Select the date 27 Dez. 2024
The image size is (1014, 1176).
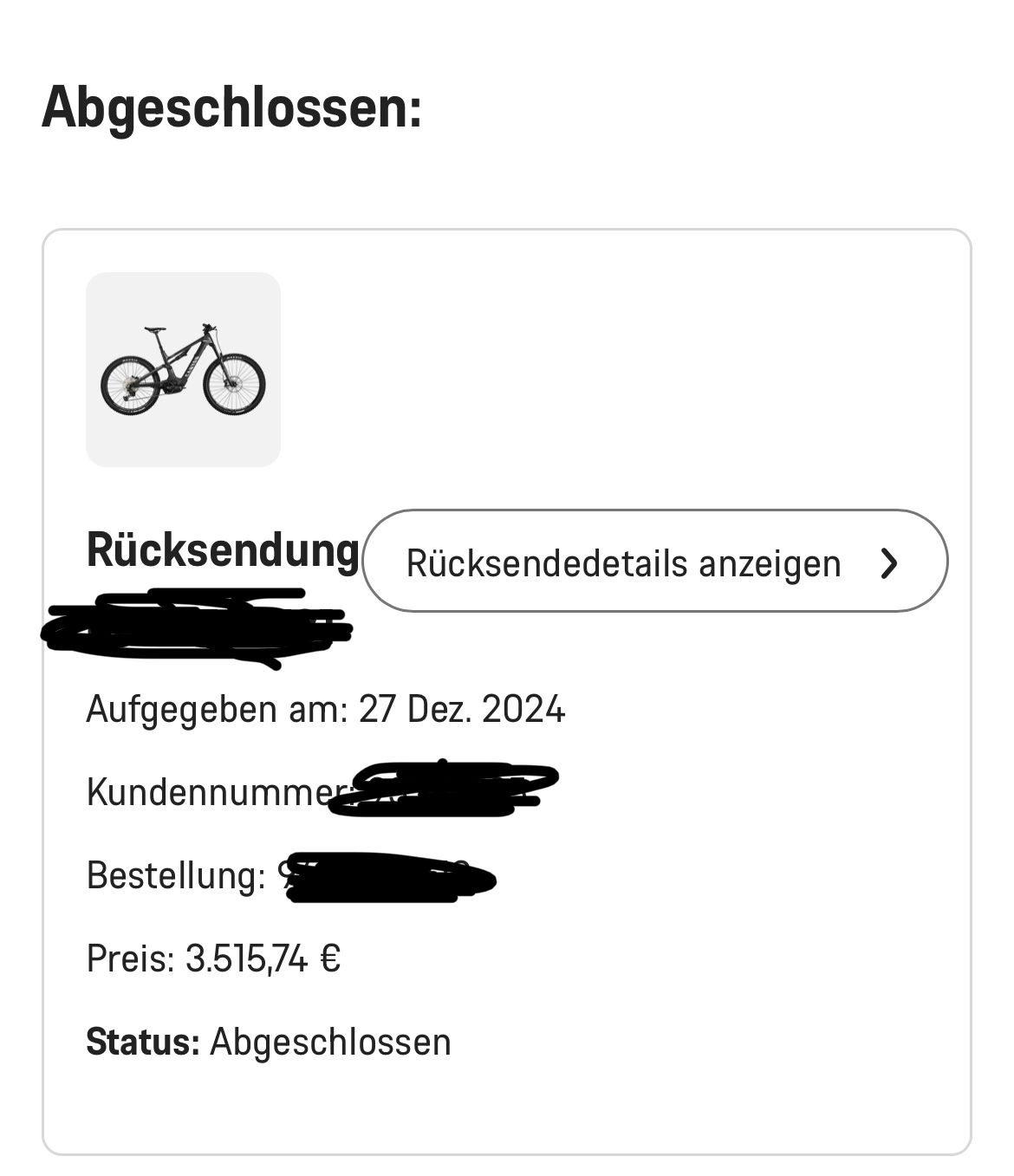tap(462, 709)
